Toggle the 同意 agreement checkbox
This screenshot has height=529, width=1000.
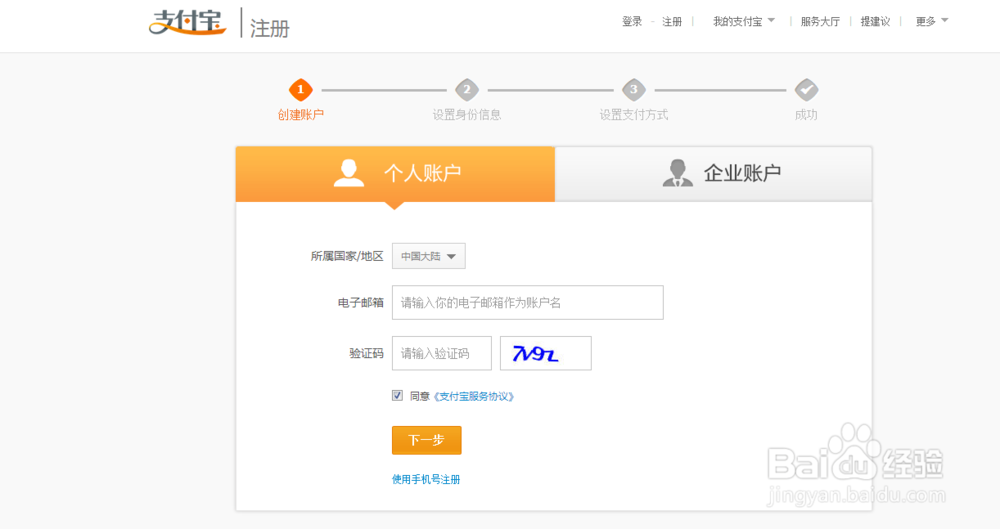397,396
